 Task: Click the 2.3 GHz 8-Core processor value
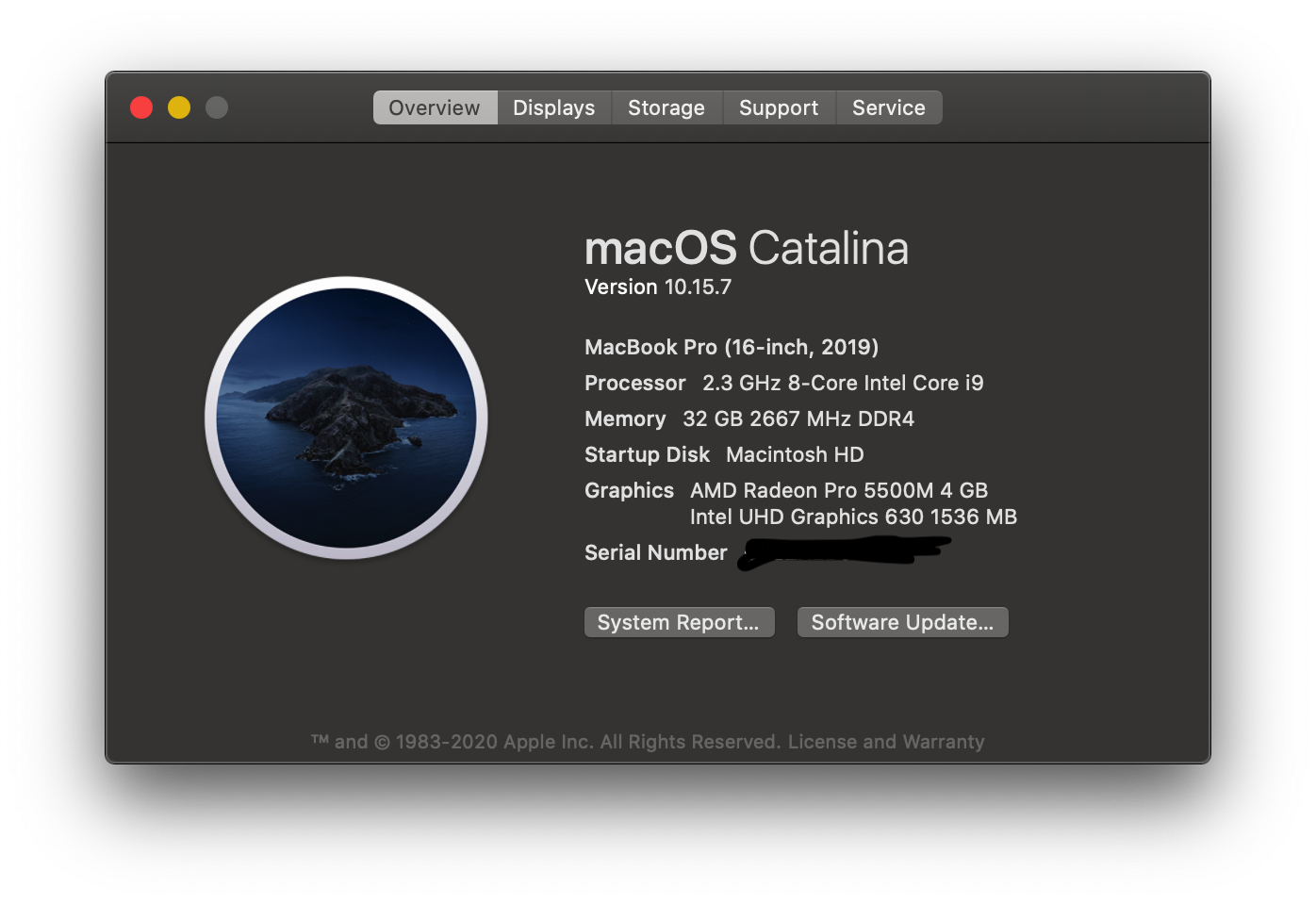click(842, 383)
